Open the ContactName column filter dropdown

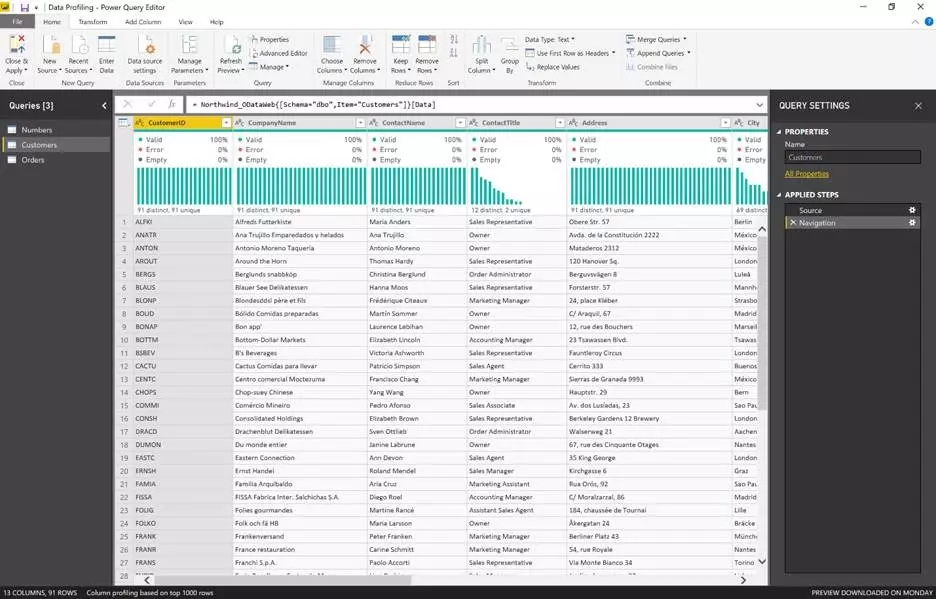pos(460,122)
